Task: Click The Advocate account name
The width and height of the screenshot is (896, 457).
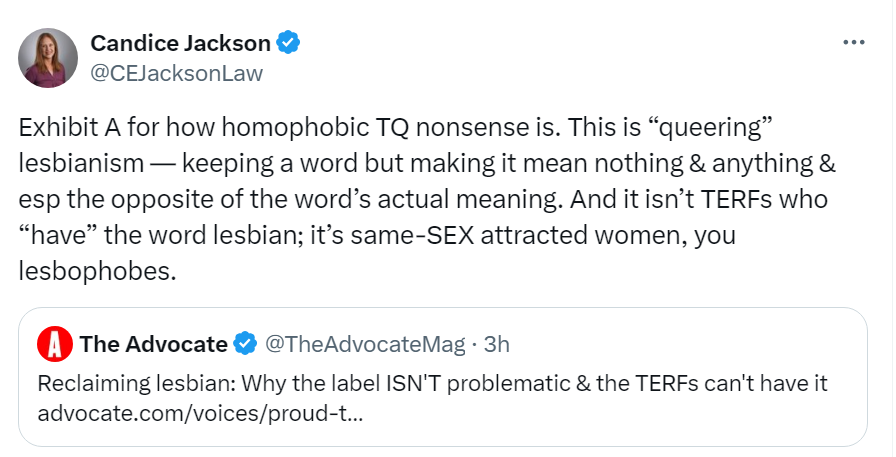Action: click(153, 345)
